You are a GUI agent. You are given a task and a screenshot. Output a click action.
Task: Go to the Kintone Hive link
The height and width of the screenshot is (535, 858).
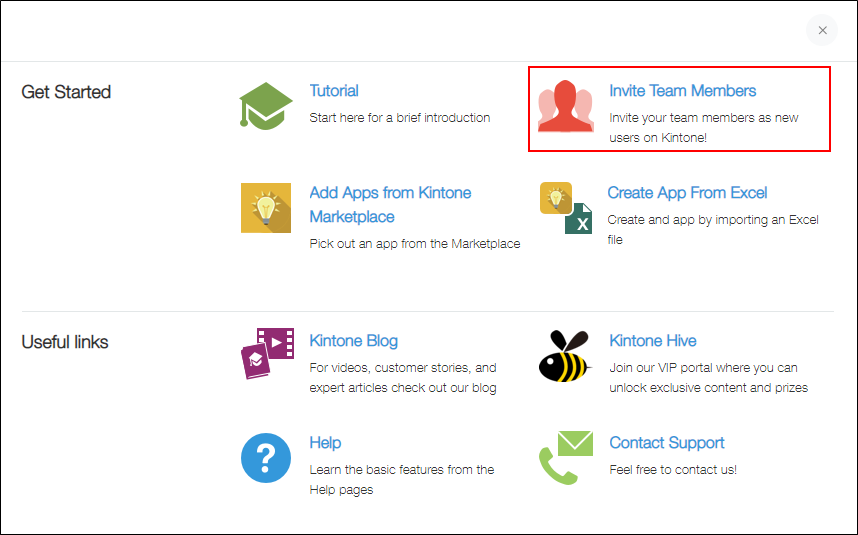[x=652, y=341]
